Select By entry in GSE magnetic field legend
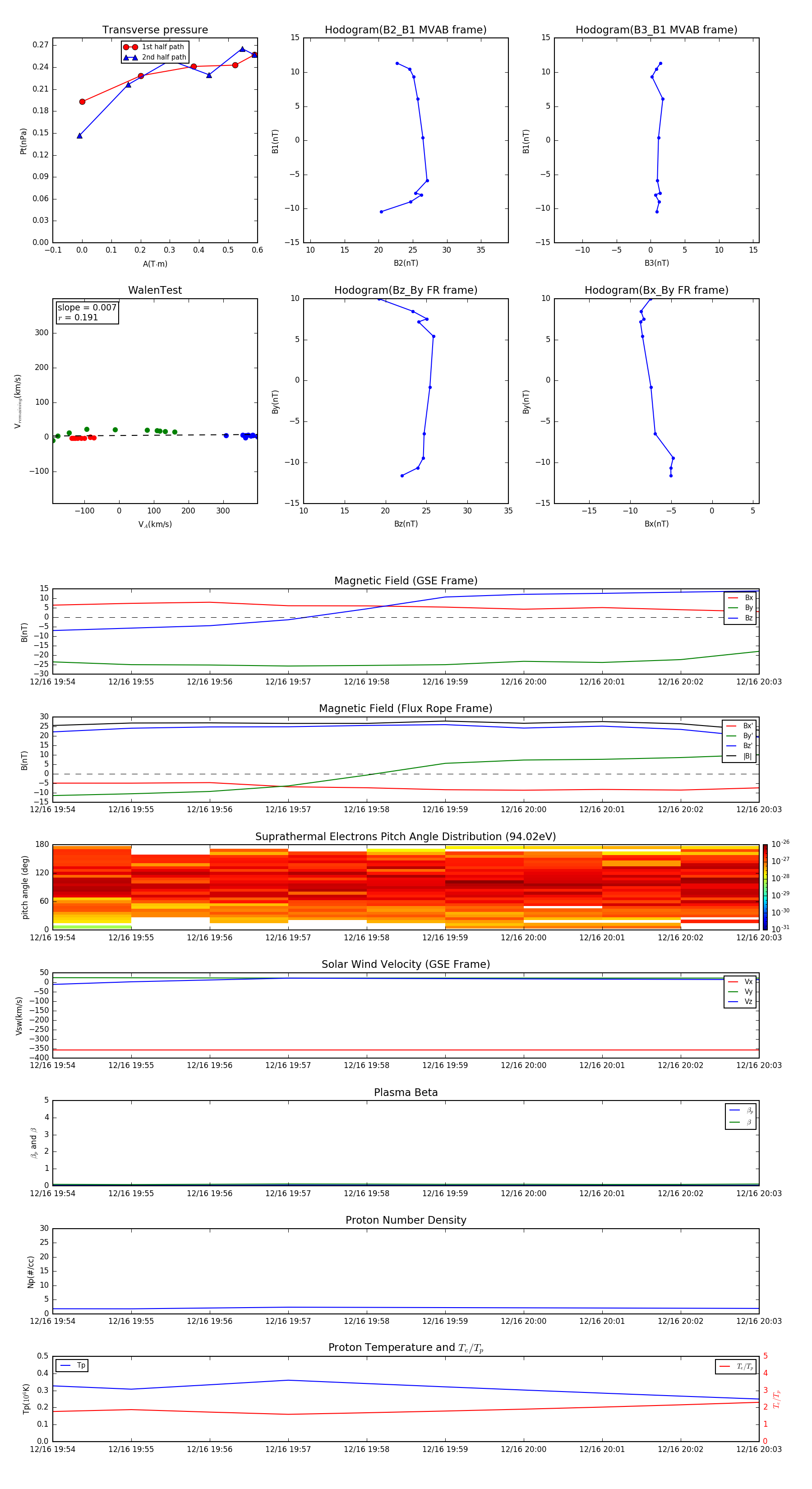This screenshot has width=812, height=1489. point(740,607)
